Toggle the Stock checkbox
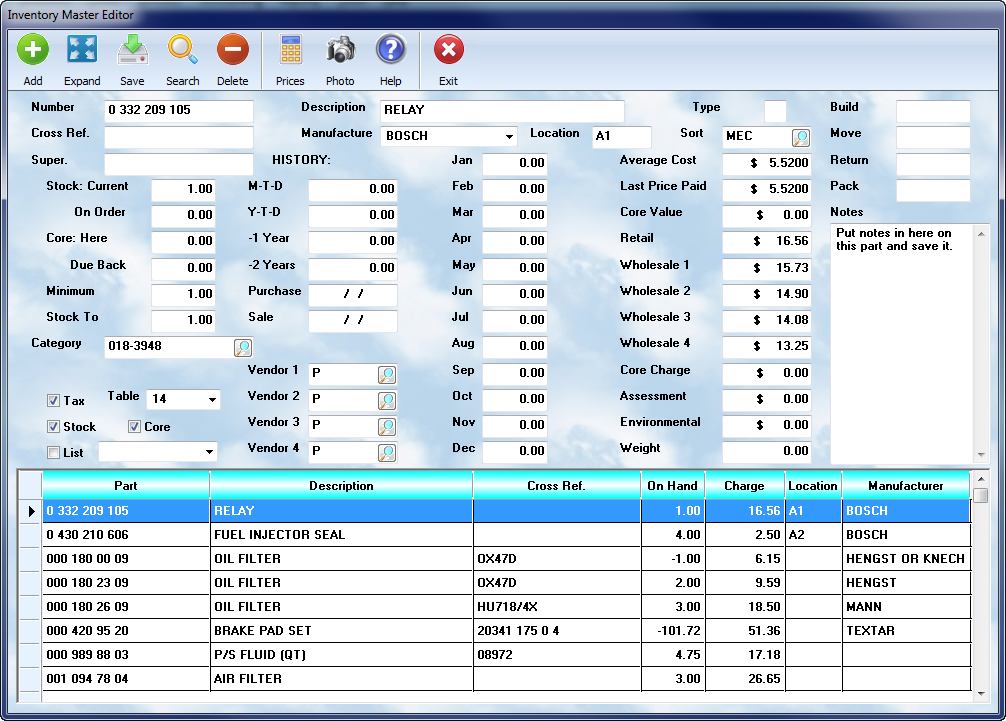This screenshot has width=1006, height=721. click(54, 427)
